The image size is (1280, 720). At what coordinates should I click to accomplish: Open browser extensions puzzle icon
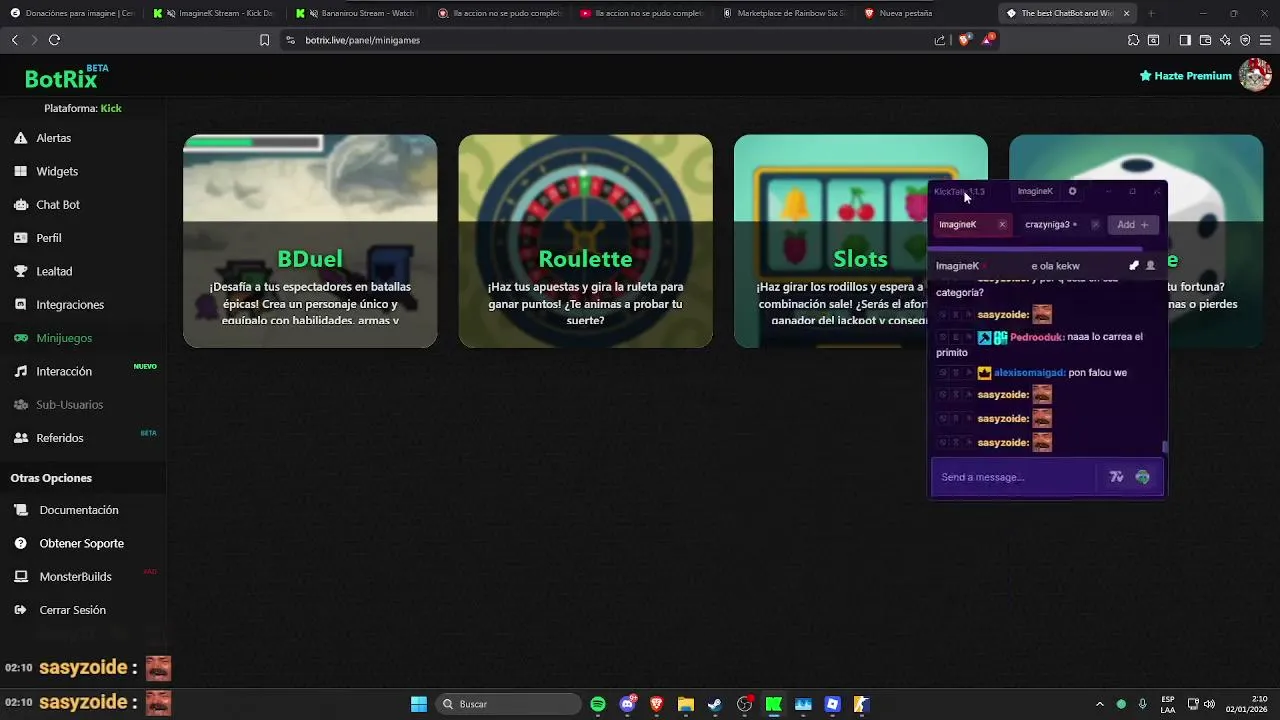tap(1133, 40)
